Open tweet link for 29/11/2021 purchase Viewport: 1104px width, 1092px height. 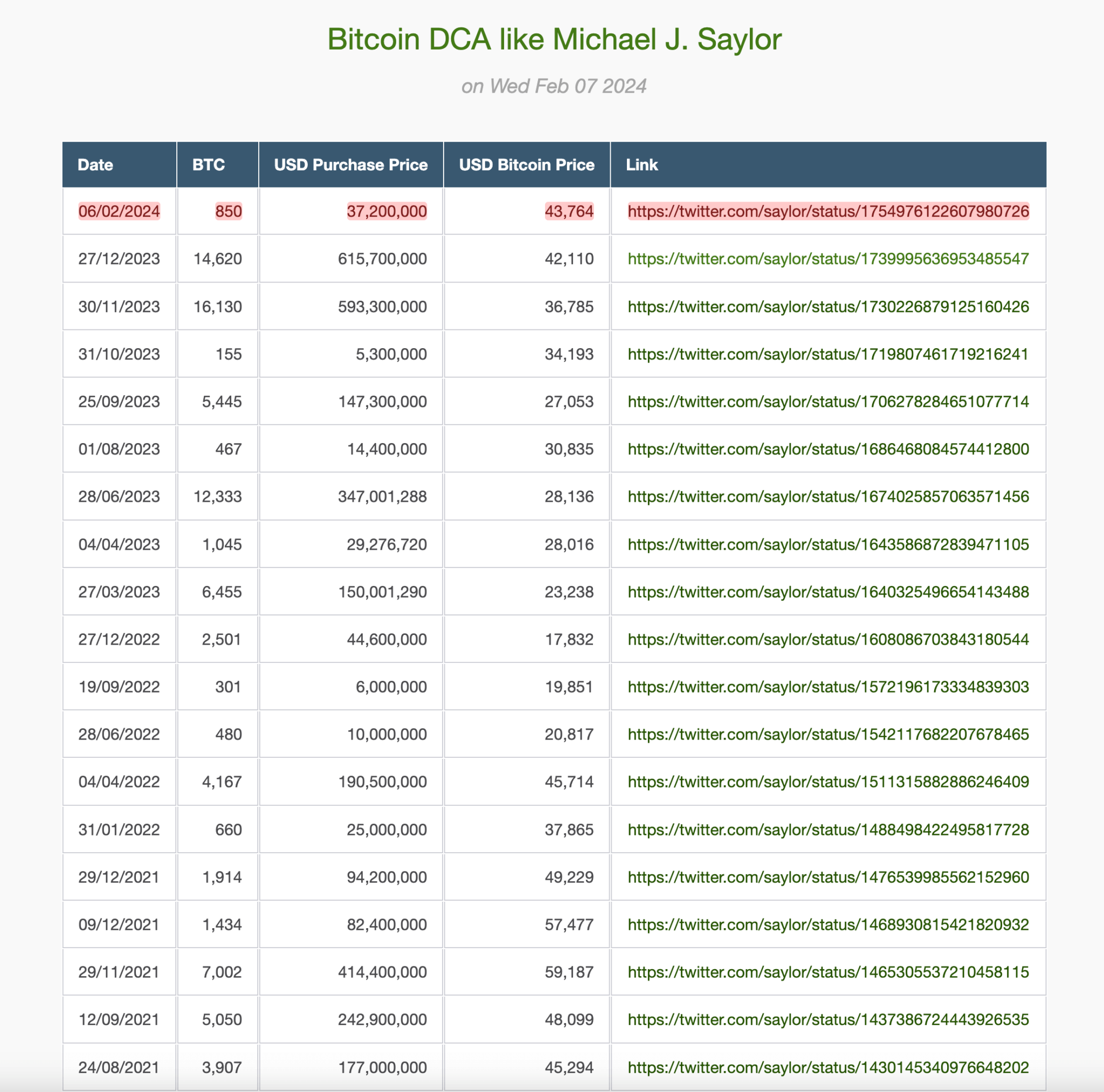(828, 972)
